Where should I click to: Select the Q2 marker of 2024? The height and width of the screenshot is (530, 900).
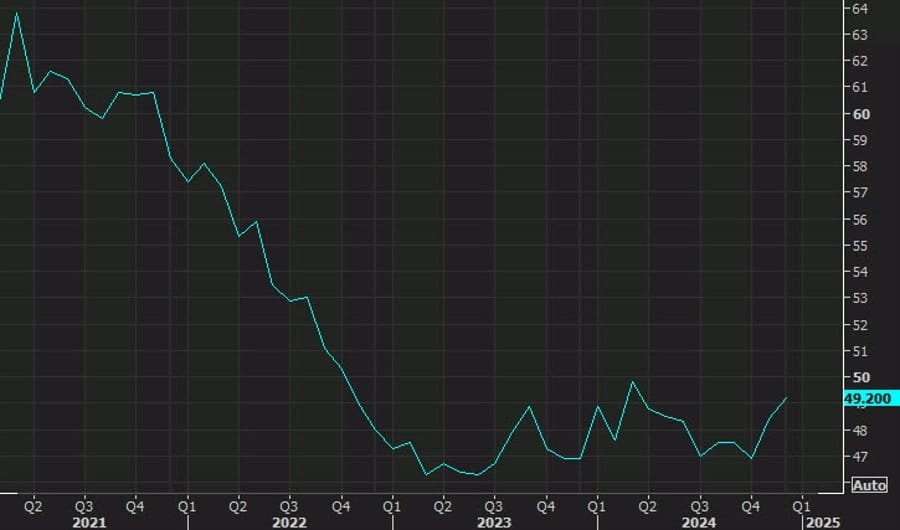pyautogui.click(x=648, y=504)
